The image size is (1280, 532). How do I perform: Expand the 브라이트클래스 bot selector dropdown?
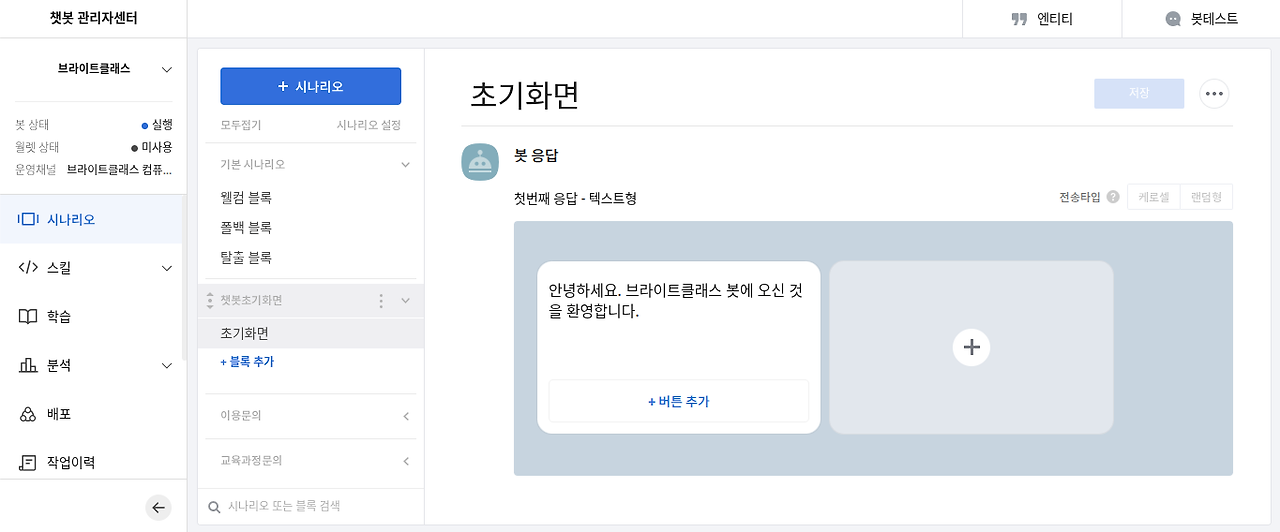167,69
